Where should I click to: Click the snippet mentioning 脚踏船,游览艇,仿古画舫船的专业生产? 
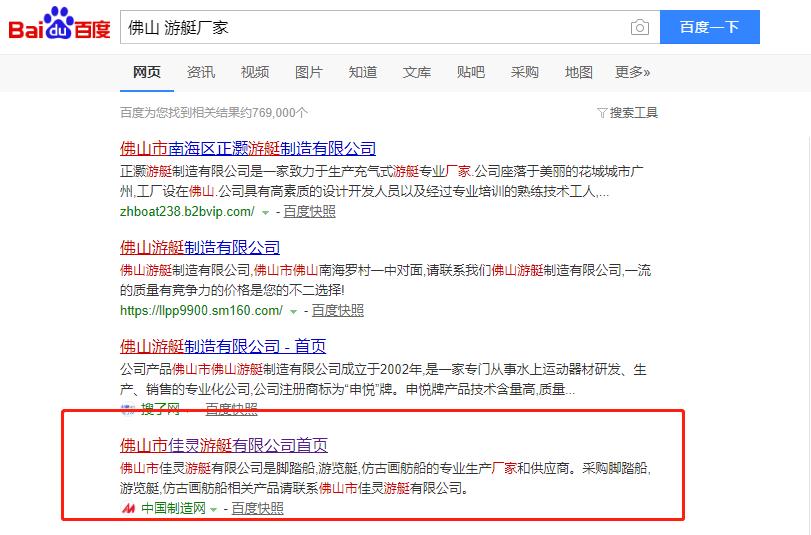click(385, 478)
